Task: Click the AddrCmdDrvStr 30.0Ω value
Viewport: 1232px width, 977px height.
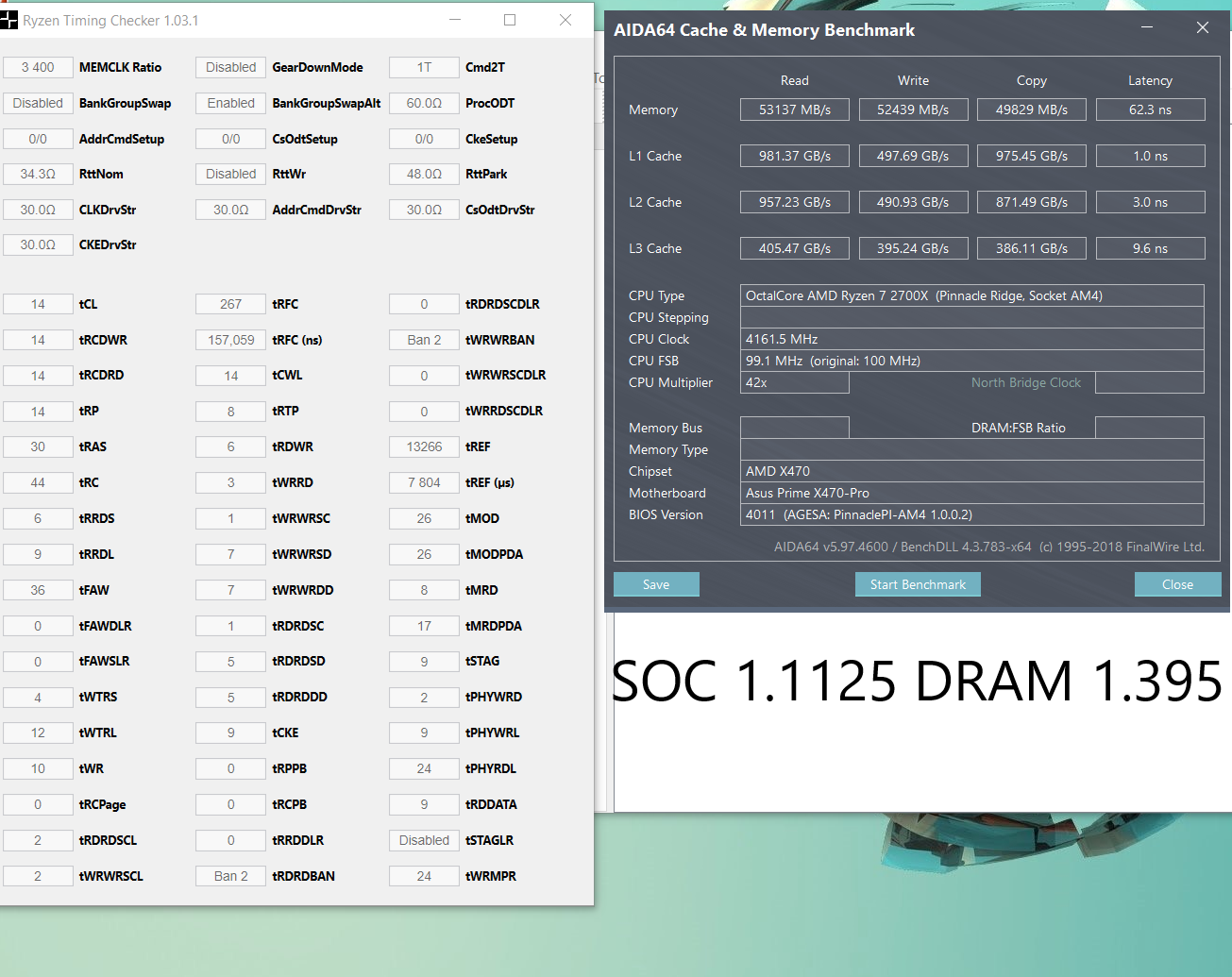Action: point(230,210)
